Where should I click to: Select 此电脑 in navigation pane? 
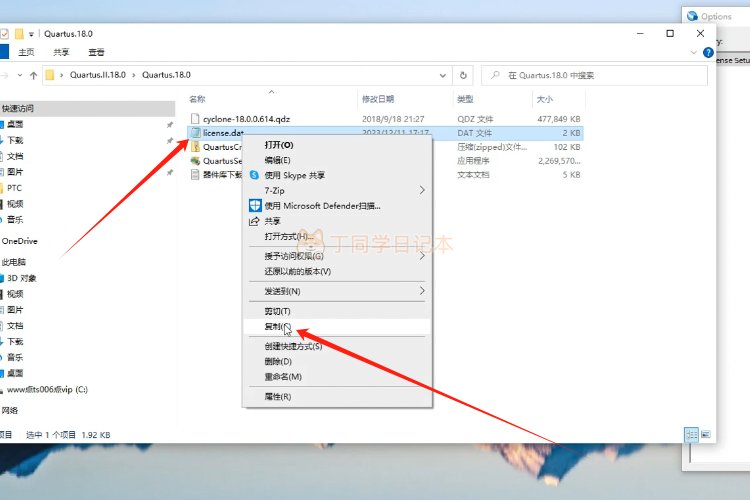click(14, 262)
